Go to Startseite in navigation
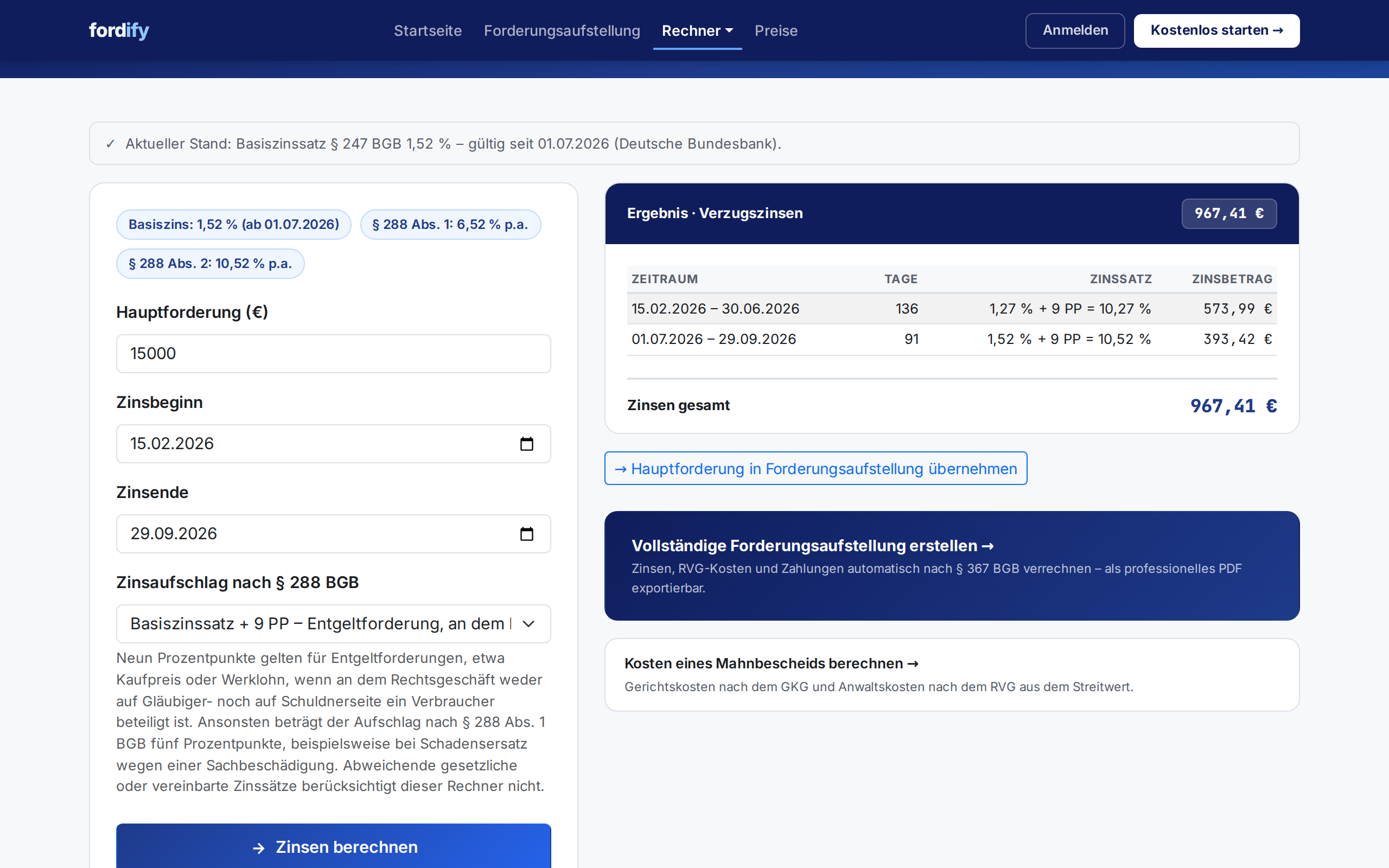Screen dimensions: 1389x868 coord(428,30)
